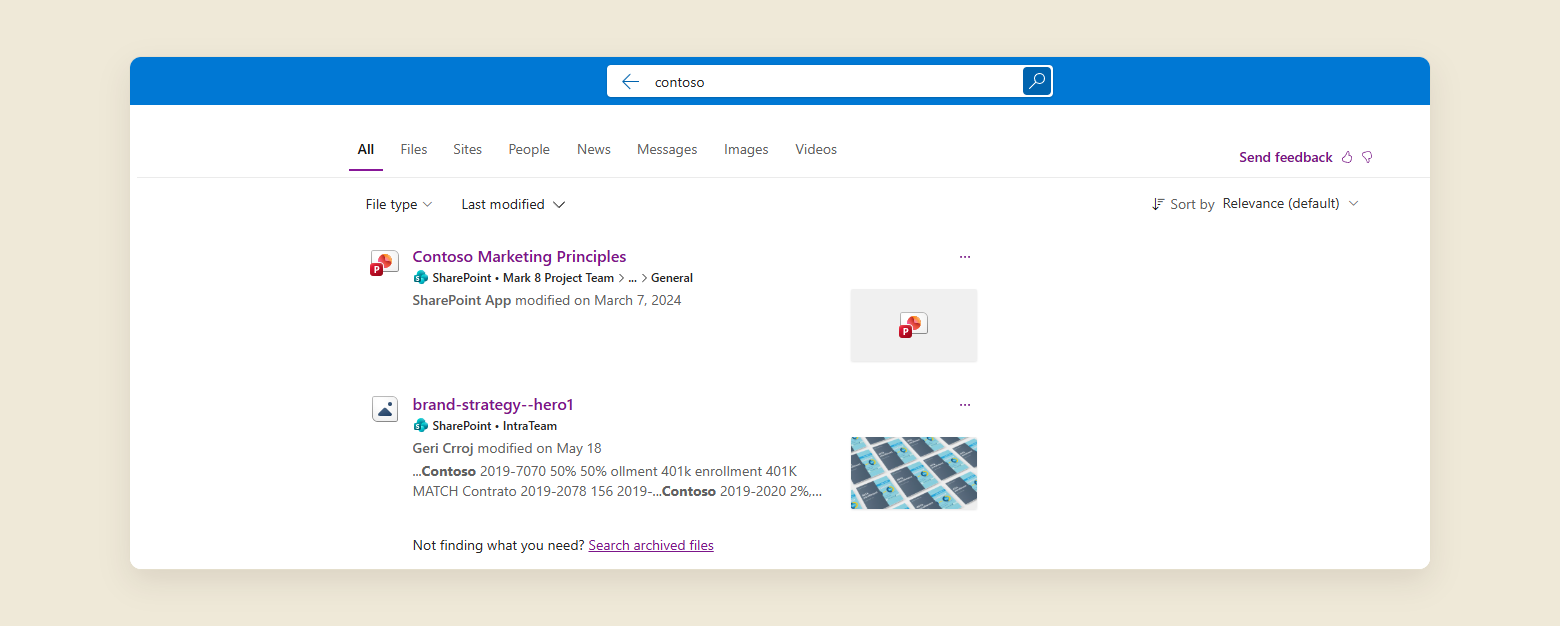Open PowerPoint preview thumbnail
Image resolution: width=1560 pixels, height=626 pixels.
point(914,326)
